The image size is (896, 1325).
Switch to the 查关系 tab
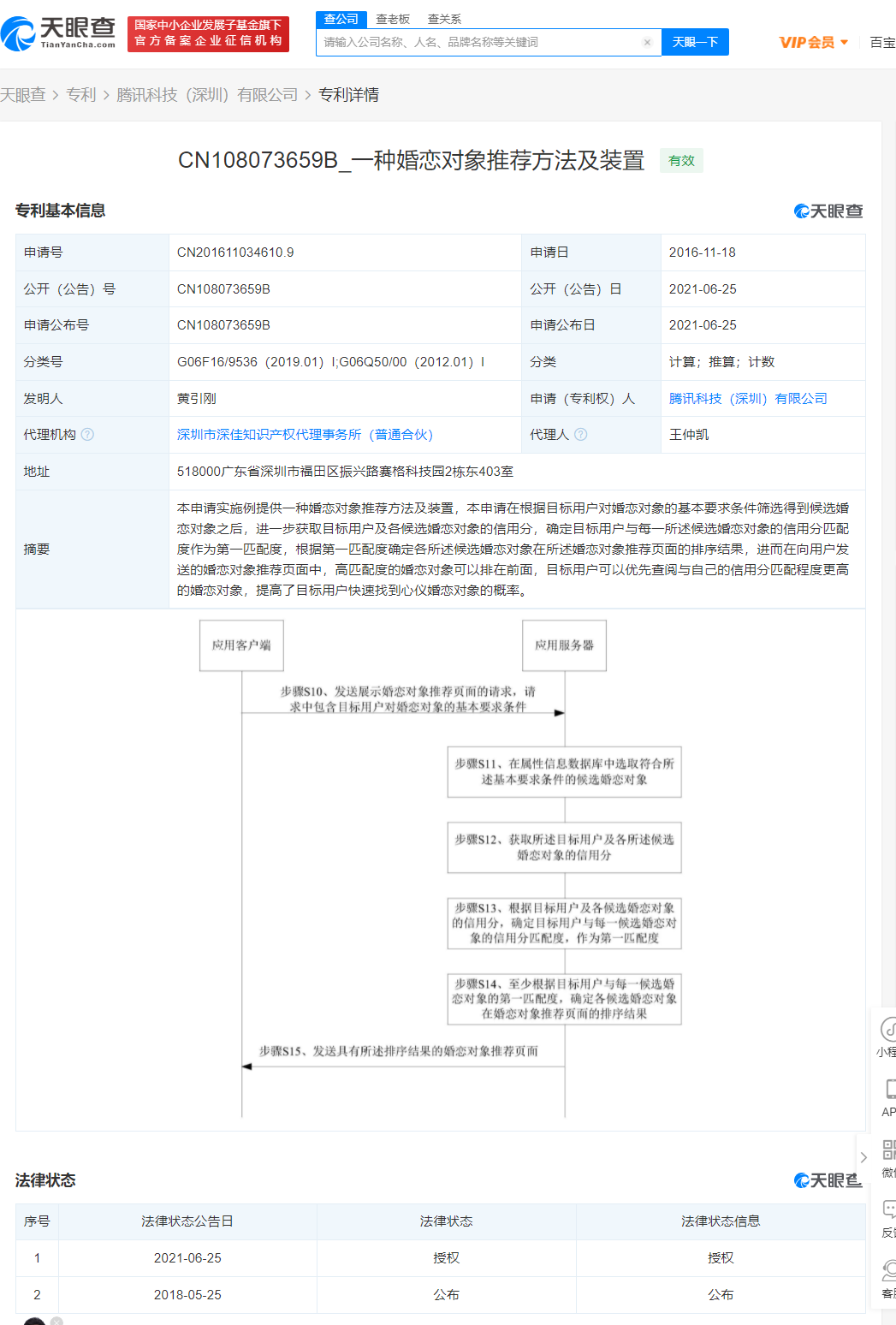pos(443,17)
